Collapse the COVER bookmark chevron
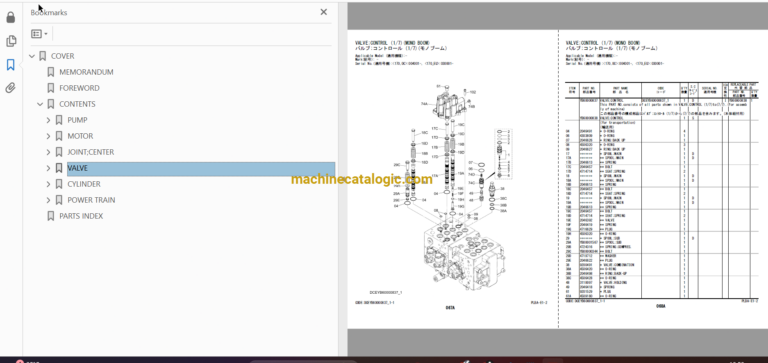The height and width of the screenshot is (363, 768). 32,56
